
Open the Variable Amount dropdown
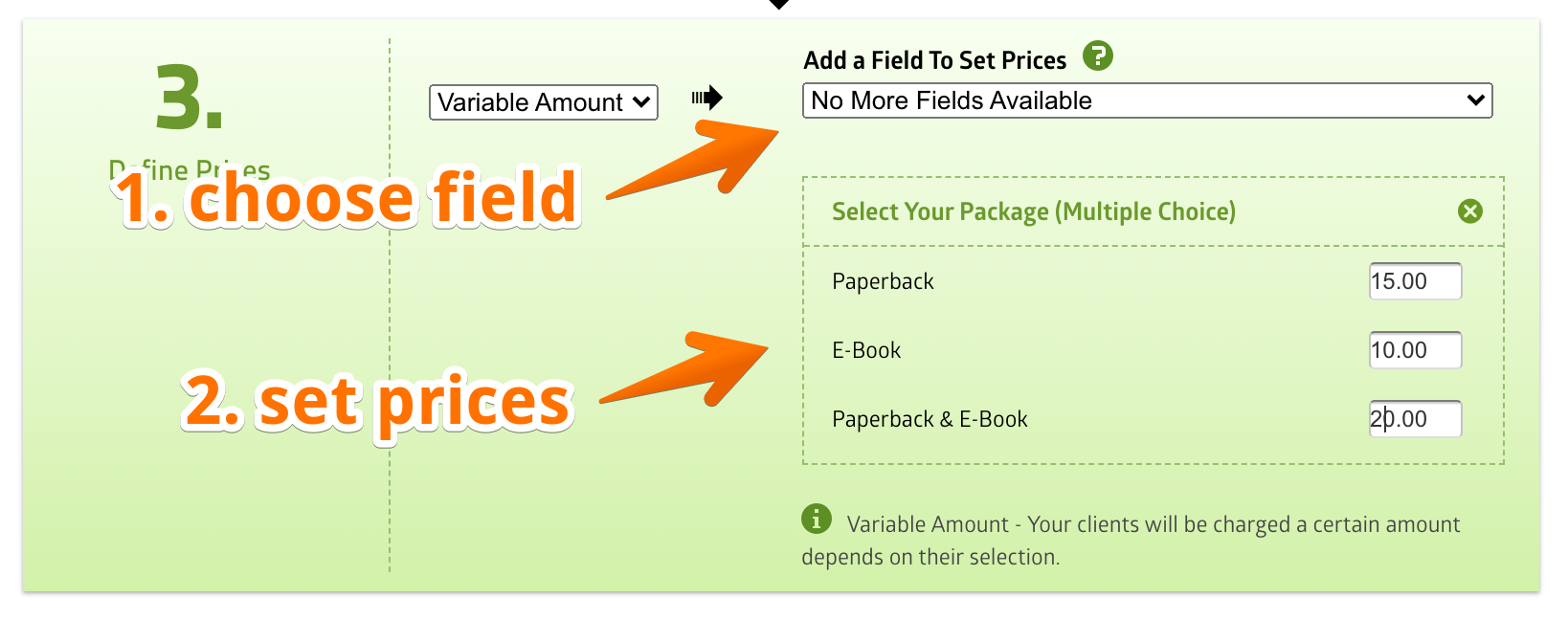pyautogui.click(x=543, y=102)
